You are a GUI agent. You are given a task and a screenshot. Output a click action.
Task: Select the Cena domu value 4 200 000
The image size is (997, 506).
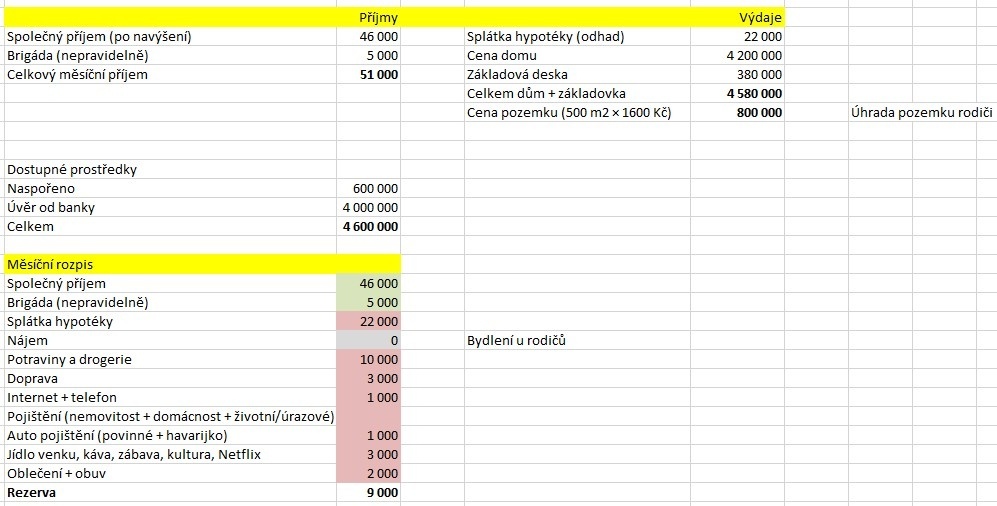click(x=738, y=56)
